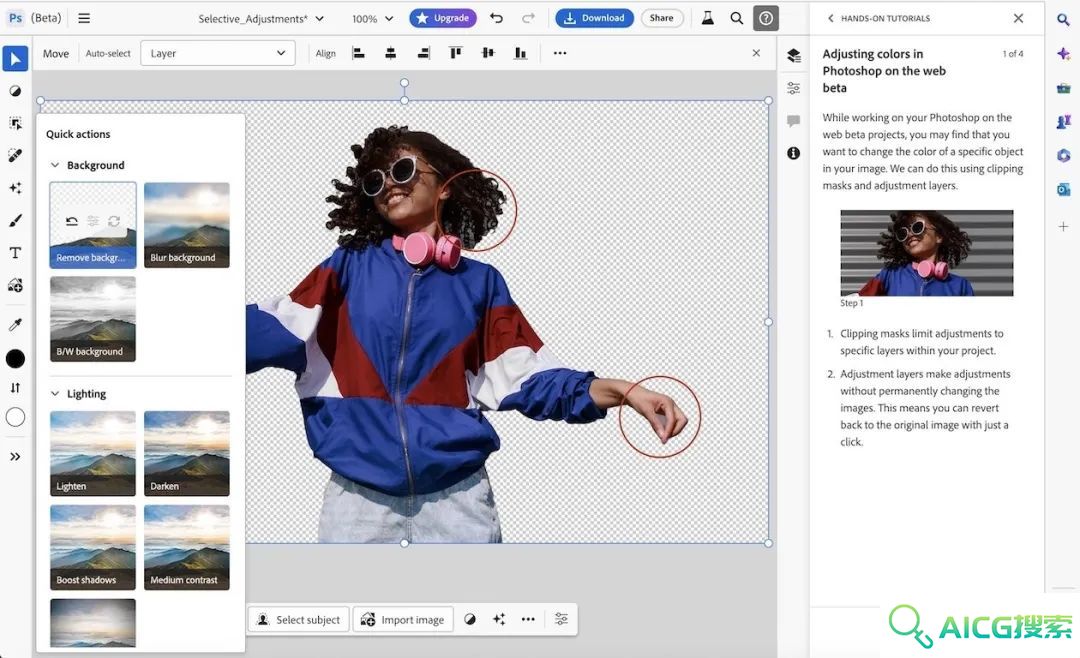The image size is (1080, 658).
Task: Open contextual bar properties sliders icon
Action: 561,619
